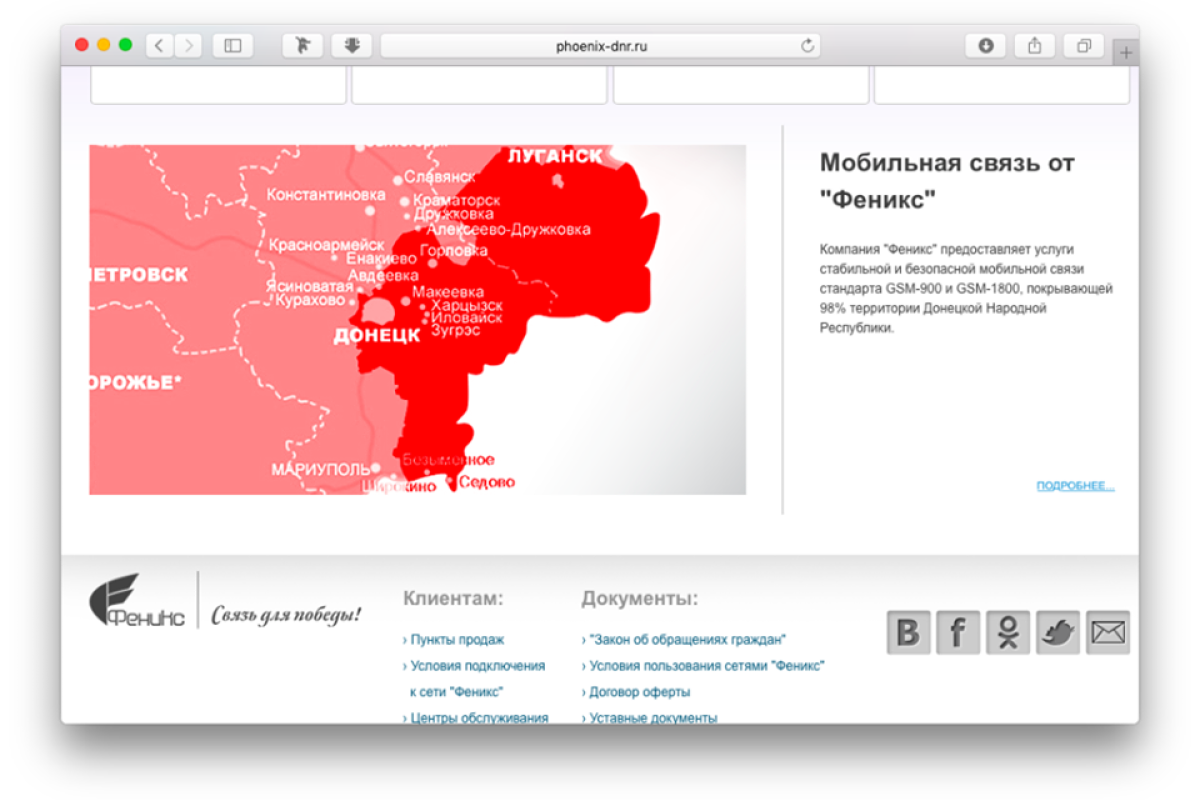Open the Пункты продаж link

click(x=457, y=640)
